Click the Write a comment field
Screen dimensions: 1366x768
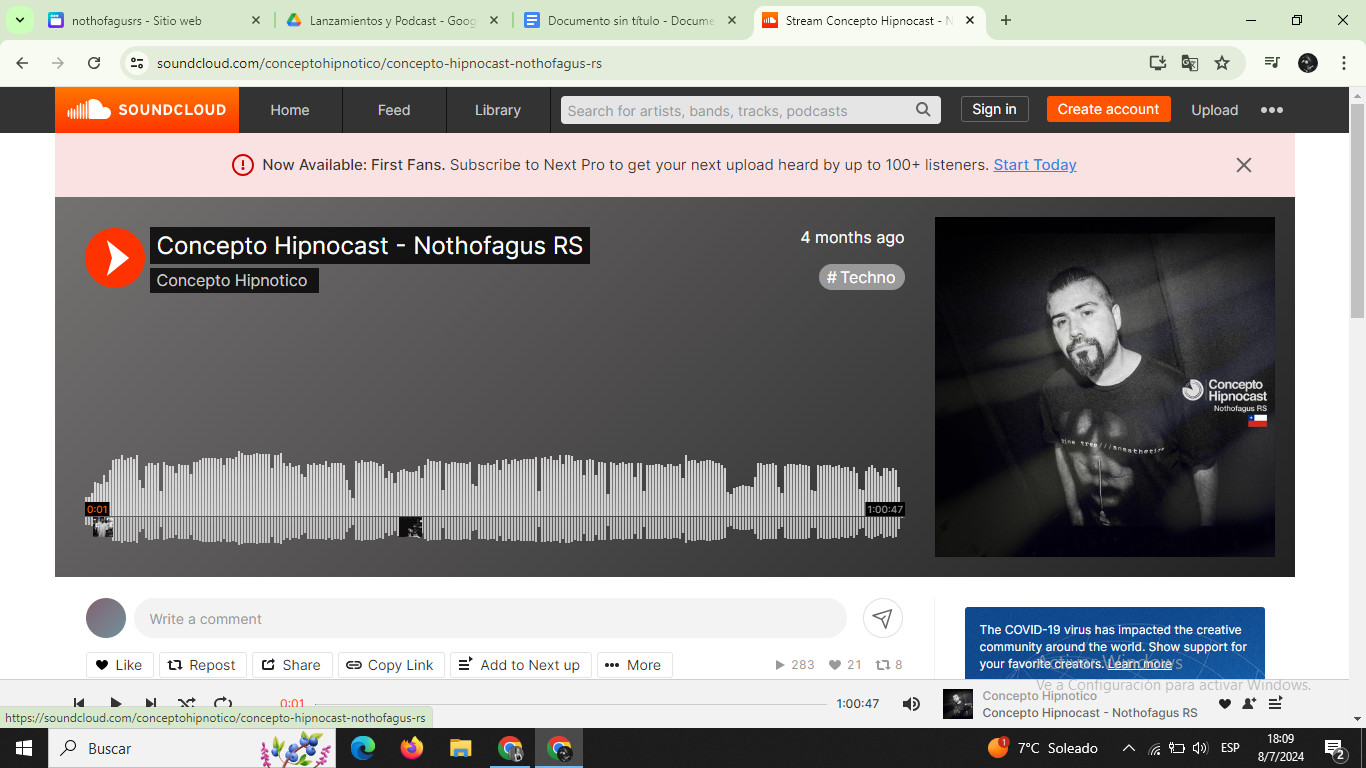[490, 618]
